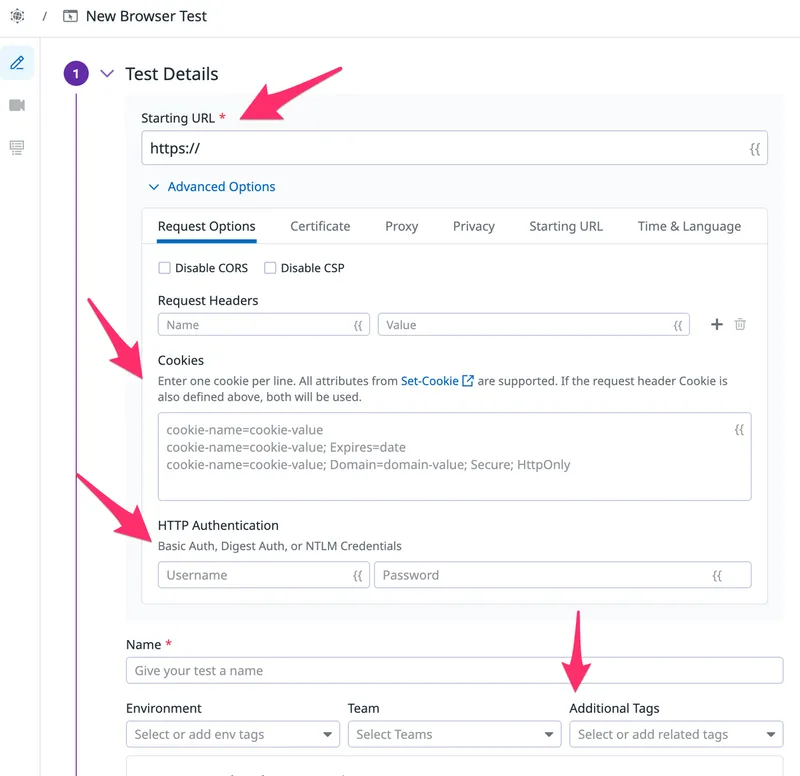This screenshot has width=800, height=776.
Task: Add a request header with plus icon
Action: tap(716, 325)
